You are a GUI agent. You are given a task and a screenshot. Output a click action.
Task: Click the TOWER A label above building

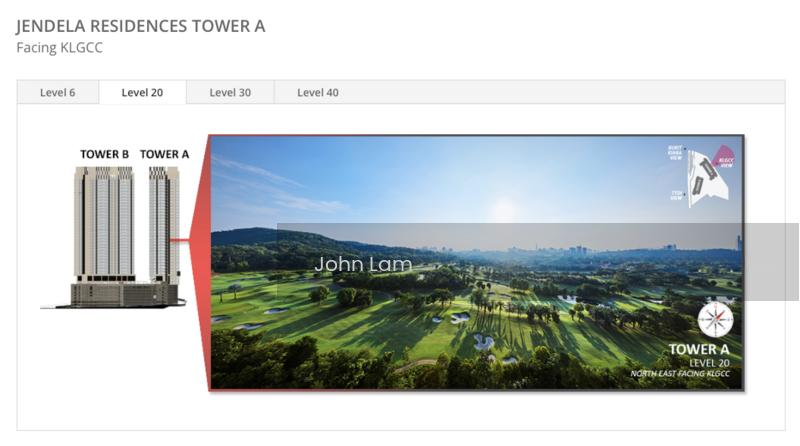tap(164, 154)
